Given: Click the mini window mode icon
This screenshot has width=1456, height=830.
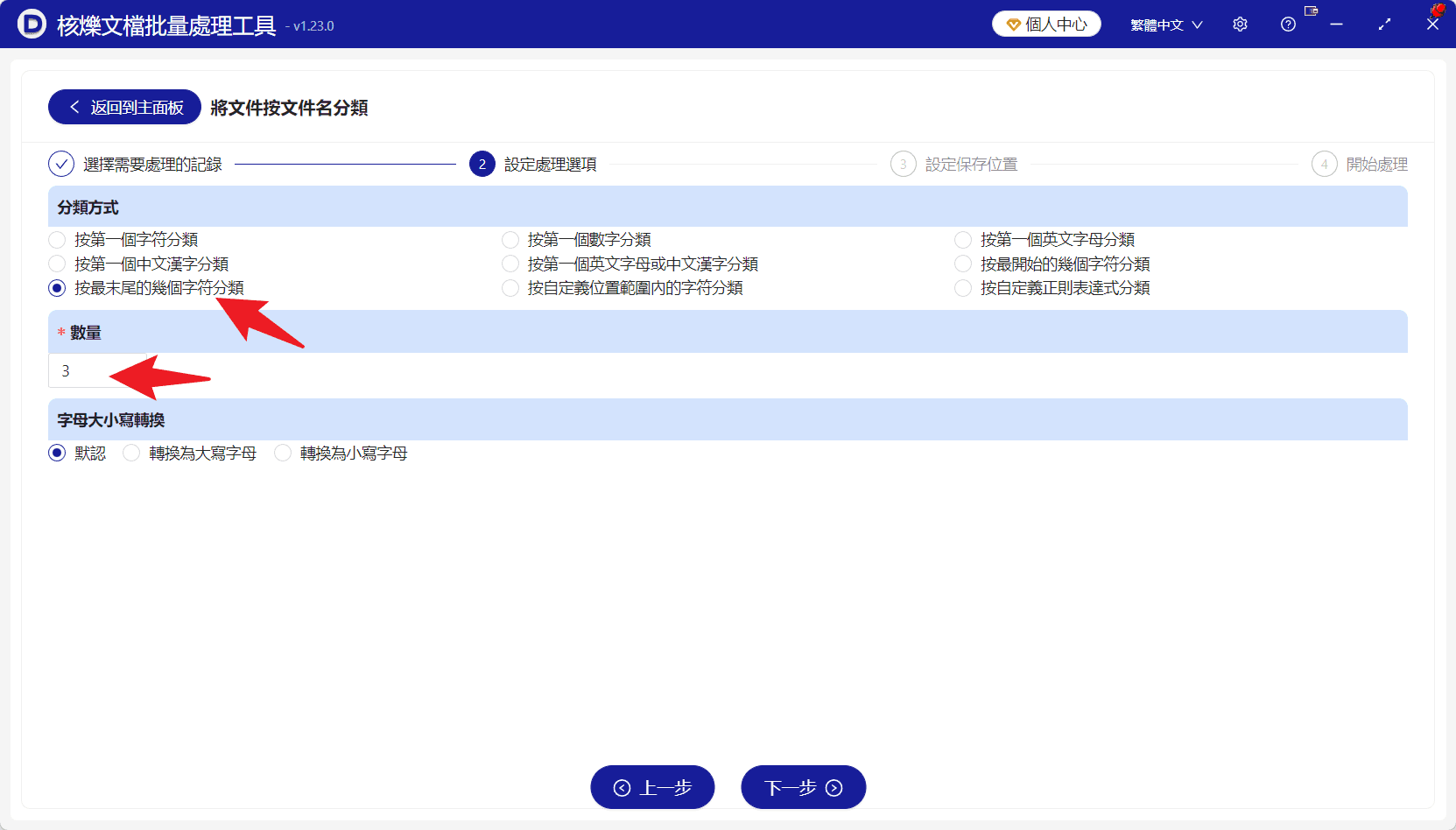Looking at the screenshot, I should click(x=1311, y=11).
